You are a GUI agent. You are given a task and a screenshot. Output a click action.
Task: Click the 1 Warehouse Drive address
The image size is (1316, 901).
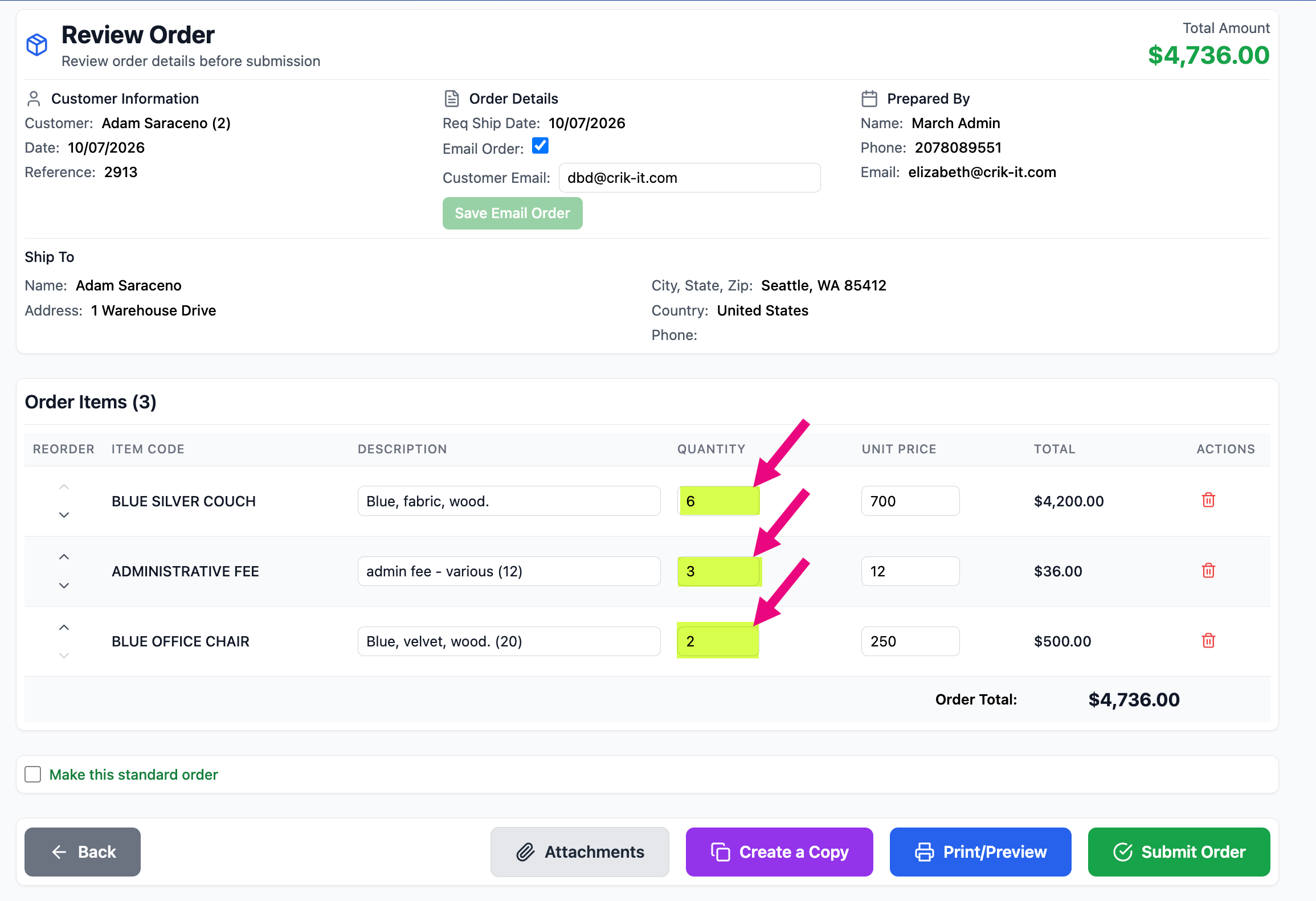153,310
